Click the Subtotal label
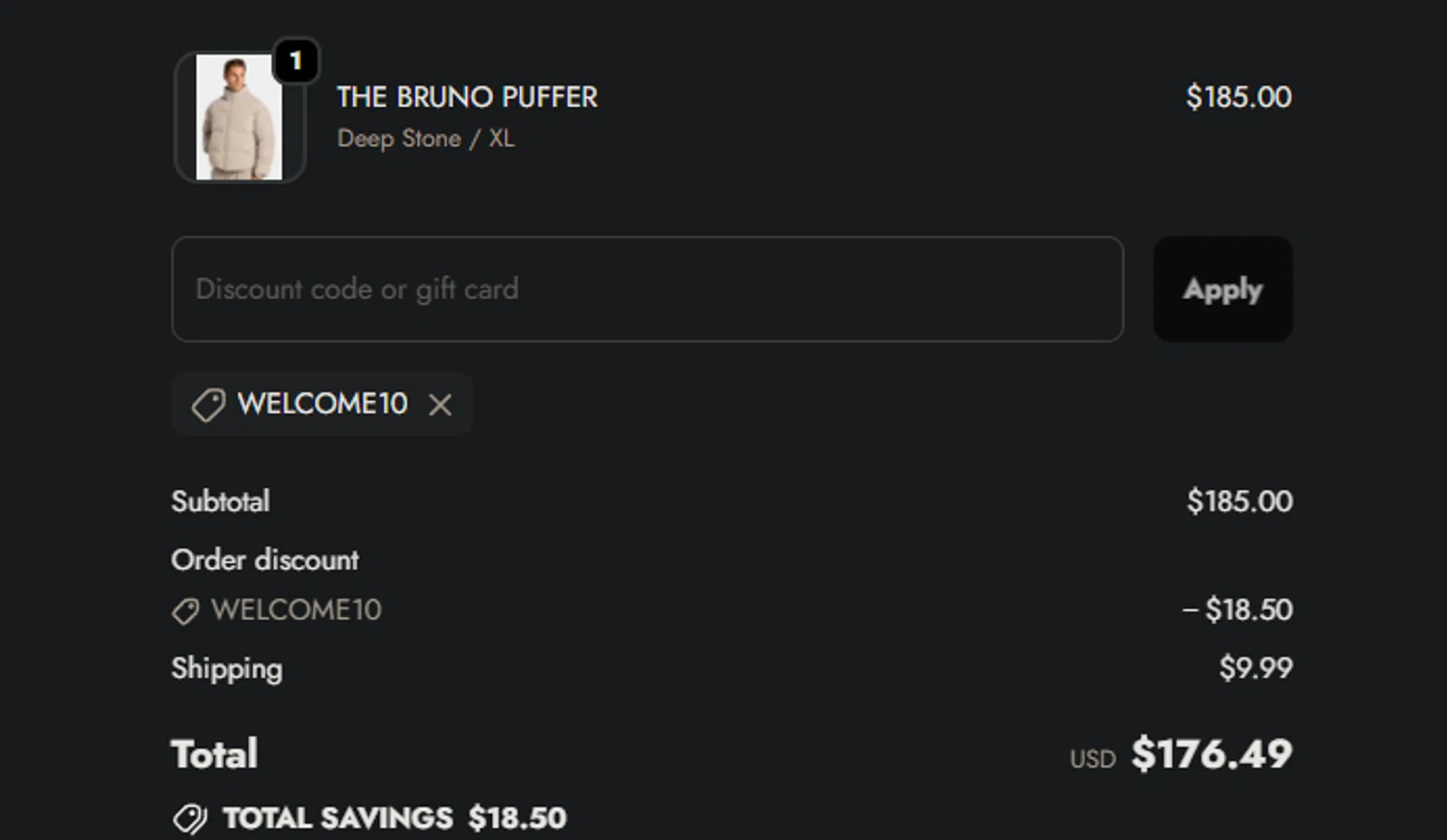Image resolution: width=1447 pixels, height=840 pixels. (x=220, y=501)
